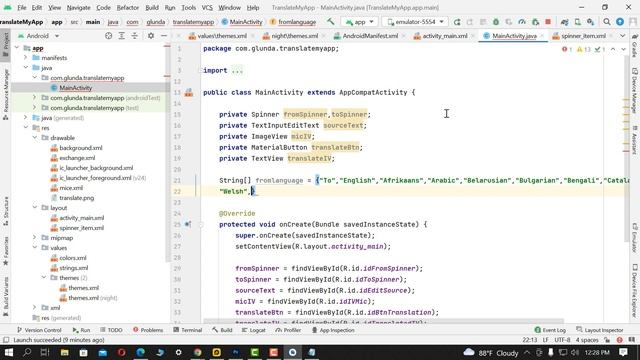
Task: Open the app run configuration dropdown
Action: [359, 22]
